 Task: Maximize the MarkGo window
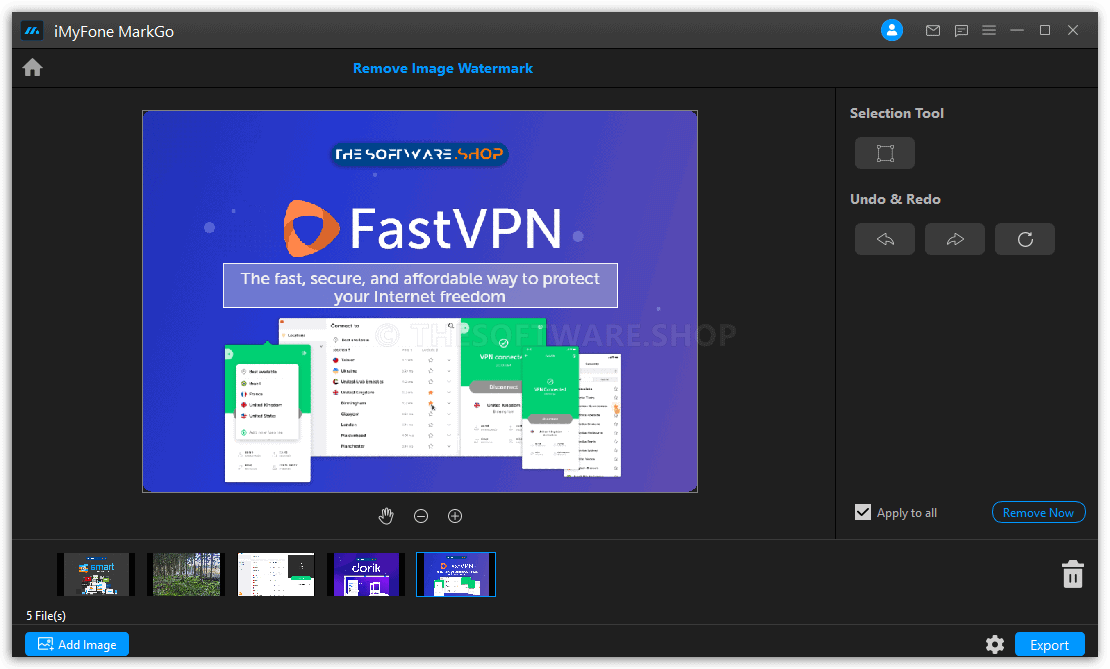pyautogui.click(x=1045, y=30)
